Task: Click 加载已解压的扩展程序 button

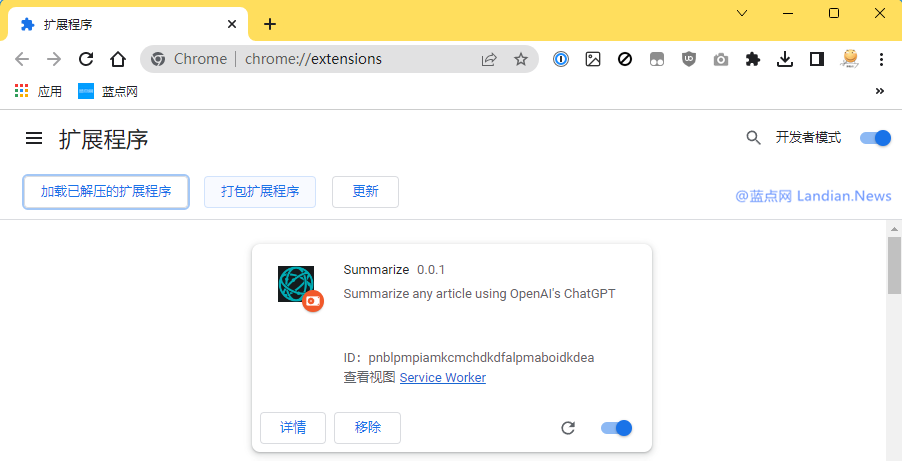Action: coord(106,192)
